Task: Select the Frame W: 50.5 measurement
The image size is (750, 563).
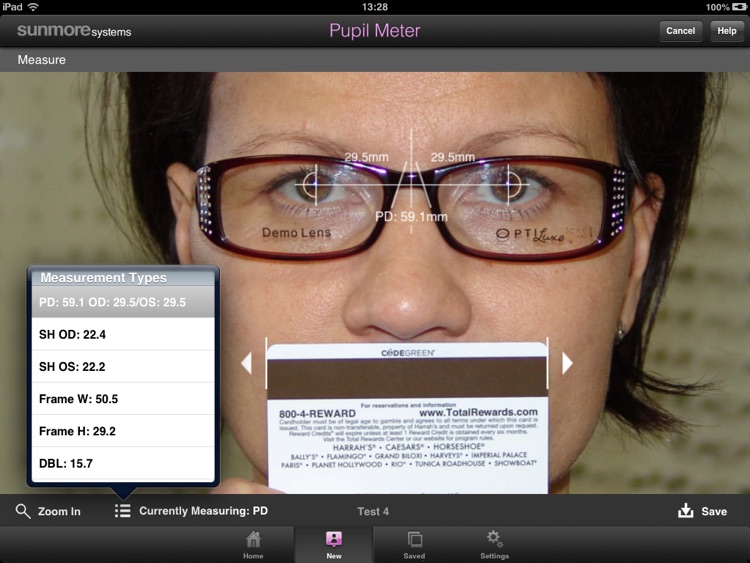Action: pos(123,398)
